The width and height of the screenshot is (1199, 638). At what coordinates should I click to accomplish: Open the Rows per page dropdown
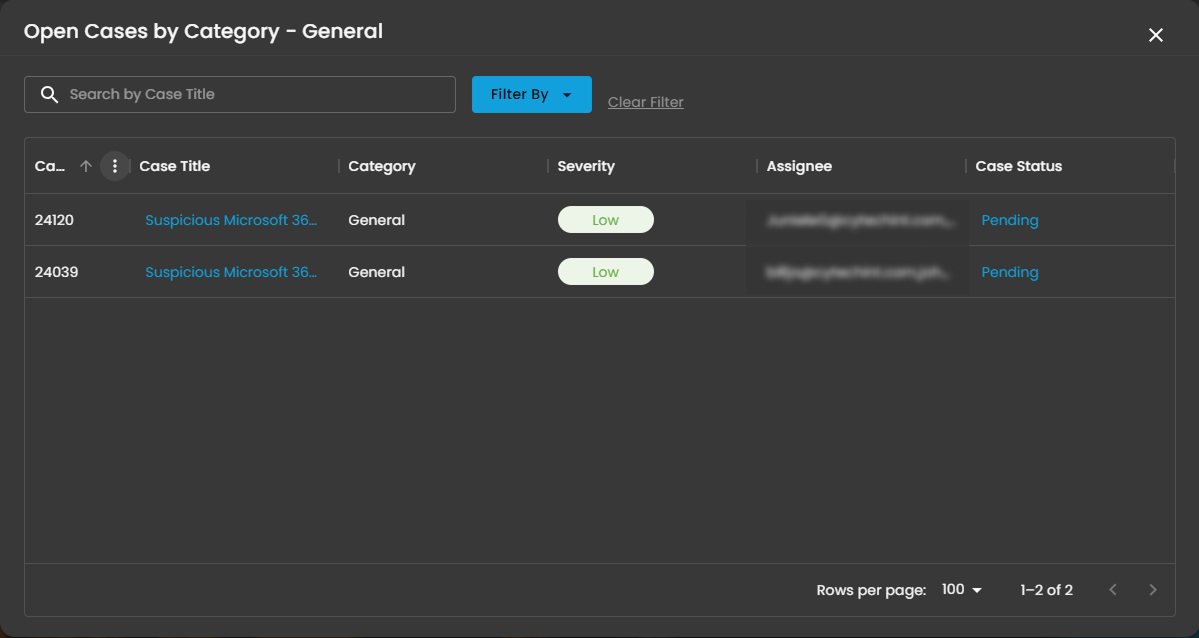click(x=962, y=590)
